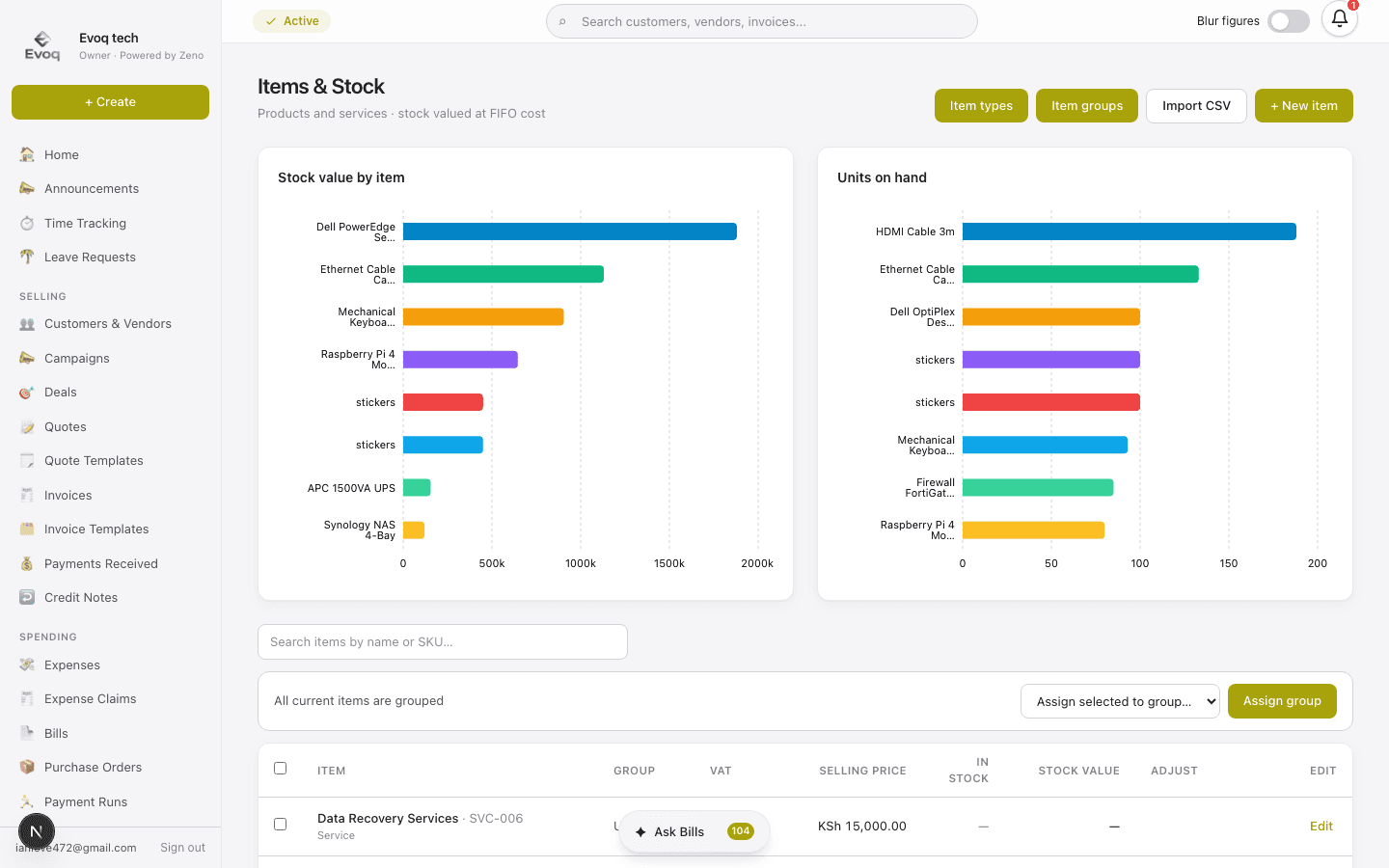Open the notifications bell

tap(1340, 18)
